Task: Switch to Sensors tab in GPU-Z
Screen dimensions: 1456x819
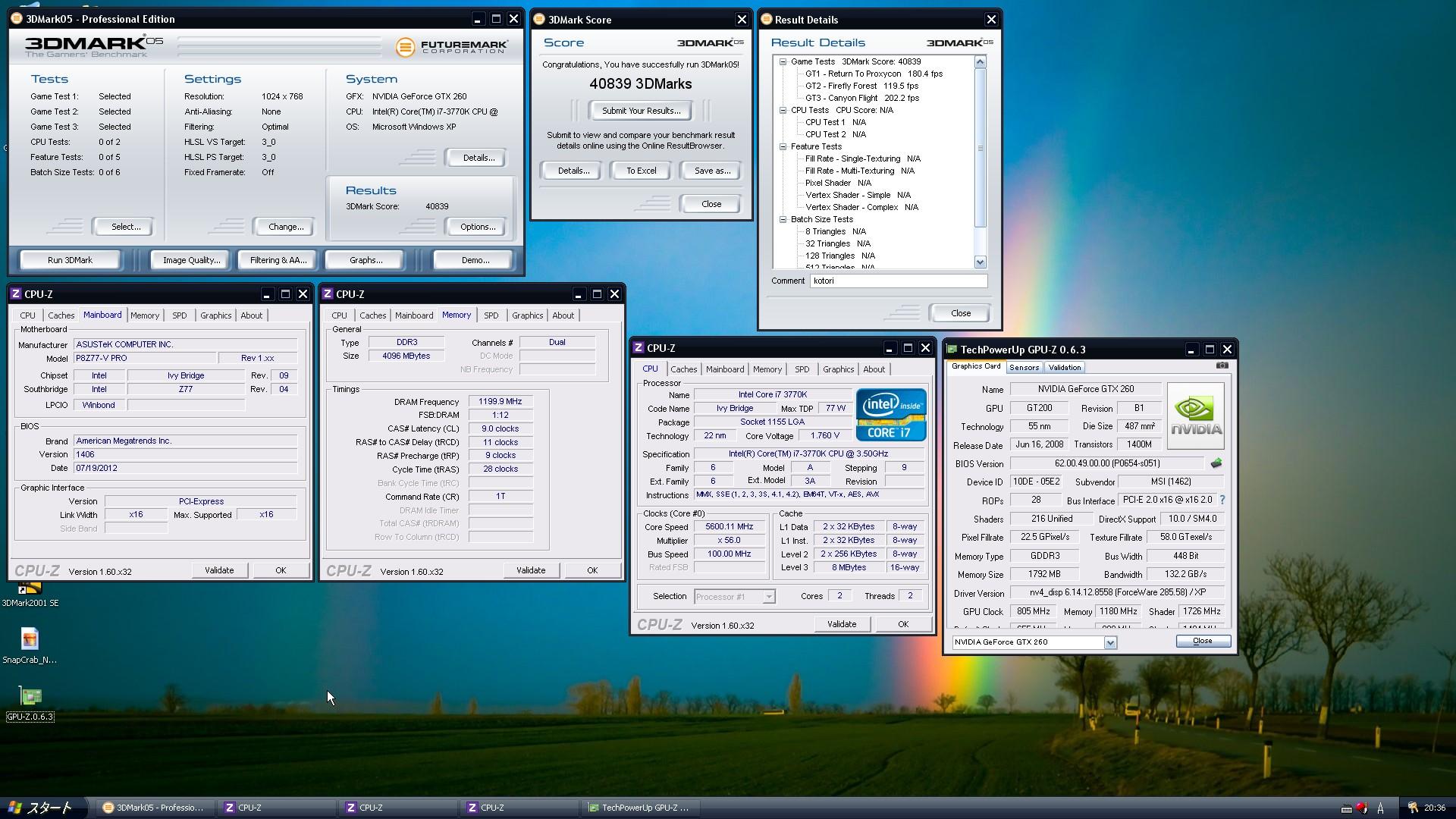Action: coord(1024,368)
